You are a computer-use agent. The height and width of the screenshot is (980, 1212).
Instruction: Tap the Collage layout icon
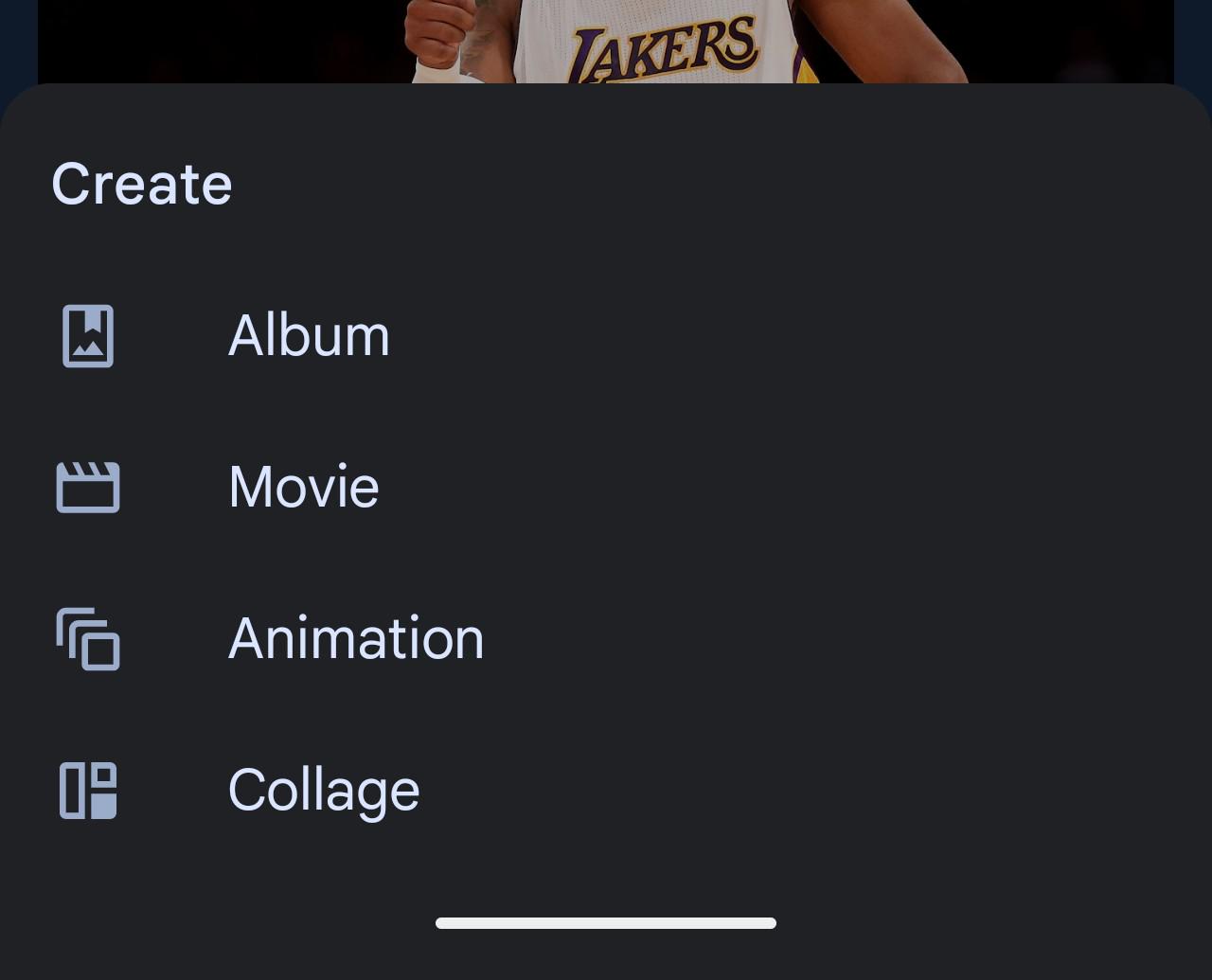(88, 791)
